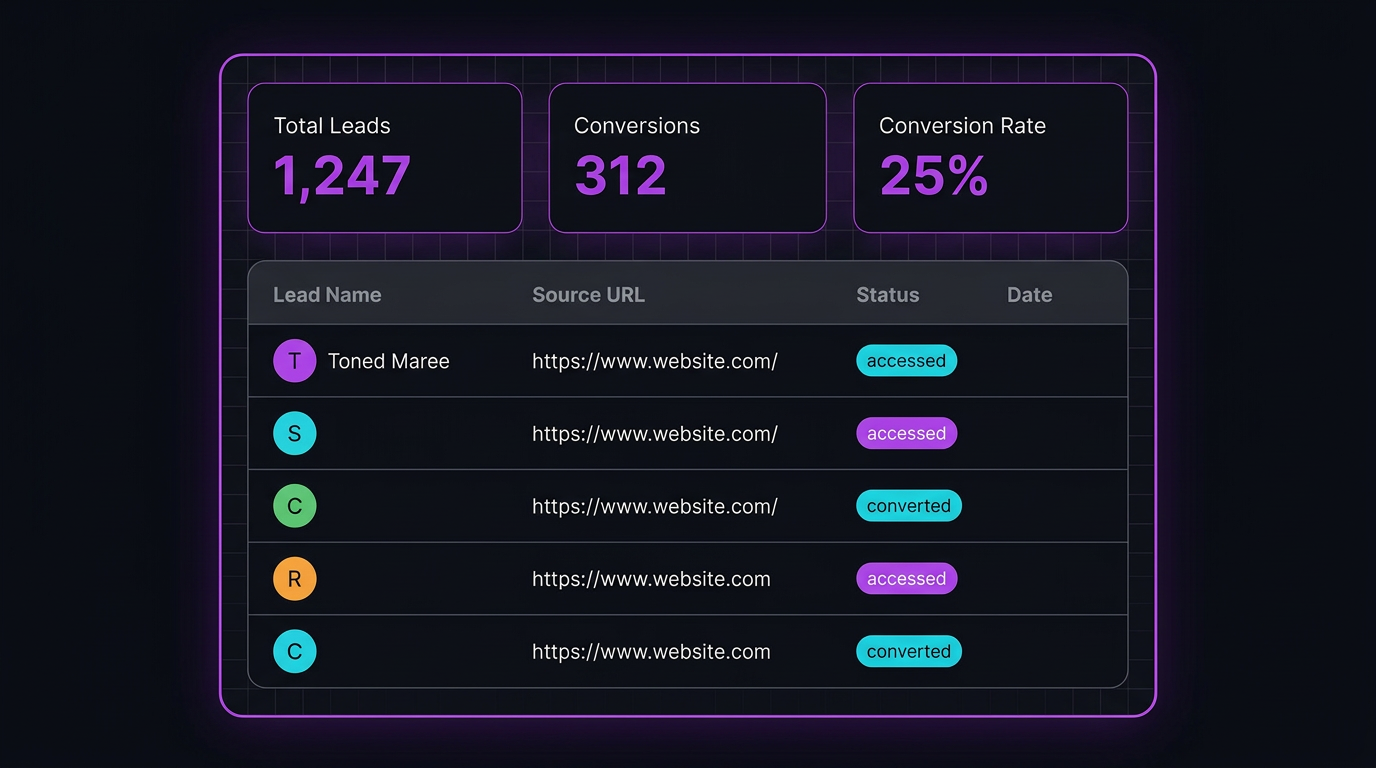Sort by the Lead Name column header

[327, 294]
